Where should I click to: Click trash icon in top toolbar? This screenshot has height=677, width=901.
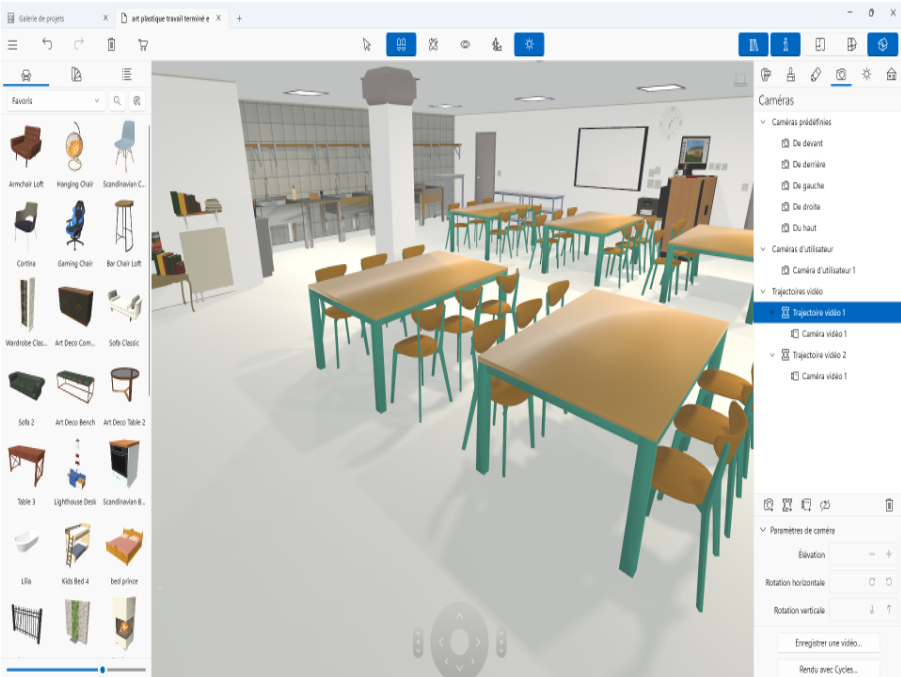[111, 44]
